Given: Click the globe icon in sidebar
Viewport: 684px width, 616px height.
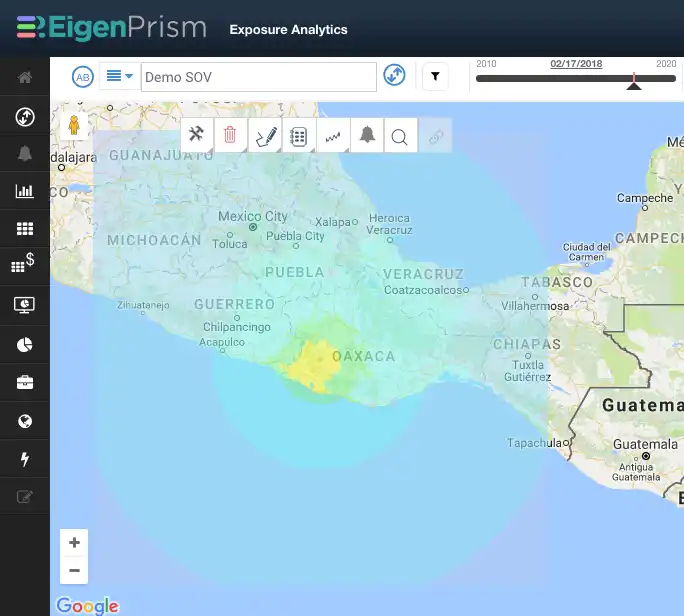Looking at the screenshot, I should coord(25,421).
